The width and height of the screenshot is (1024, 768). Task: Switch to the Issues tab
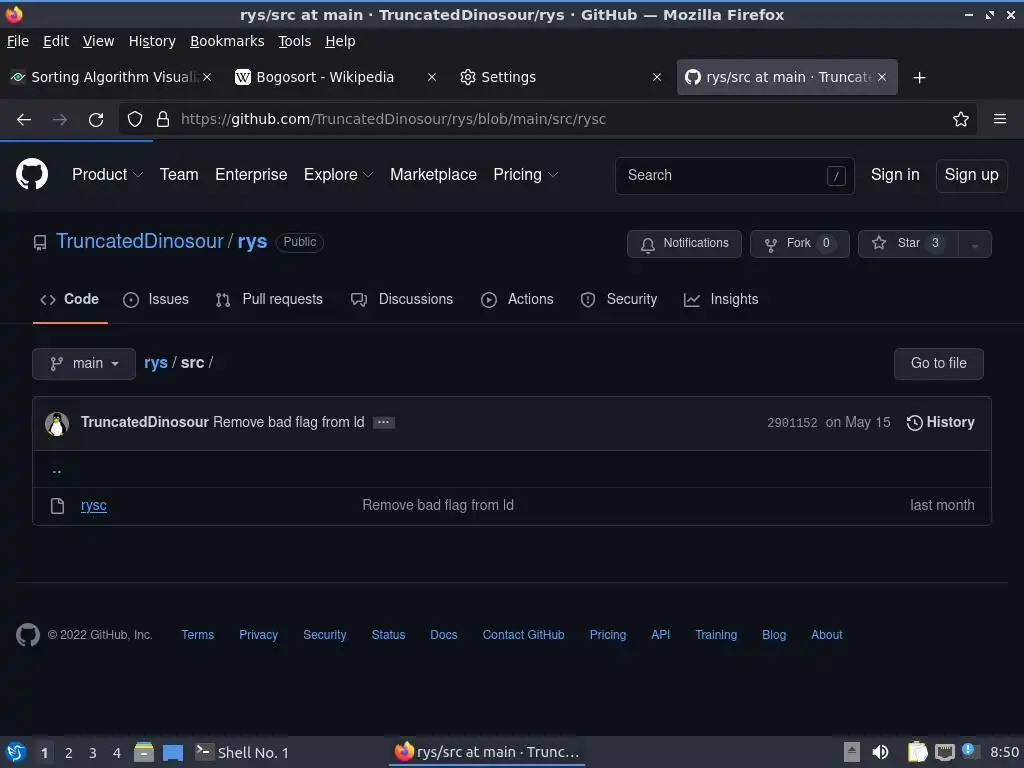(156, 299)
